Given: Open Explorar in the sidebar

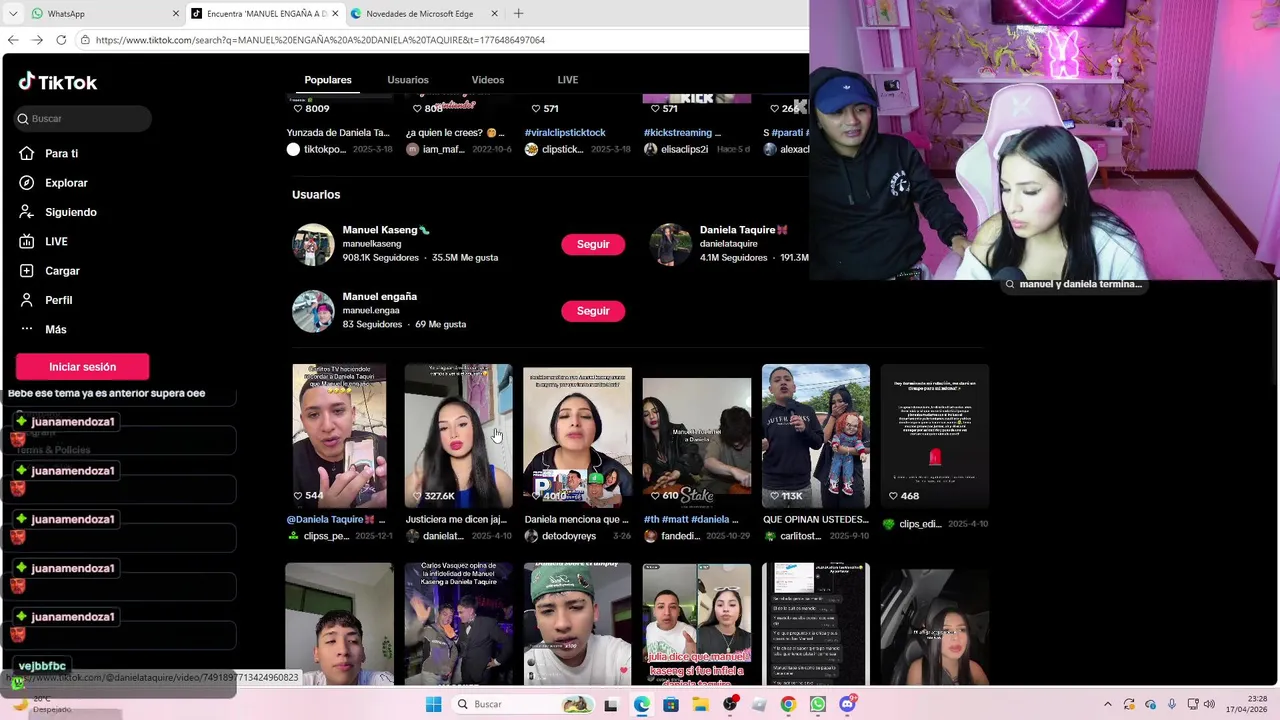Looking at the screenshot, I should pos(66,183).
